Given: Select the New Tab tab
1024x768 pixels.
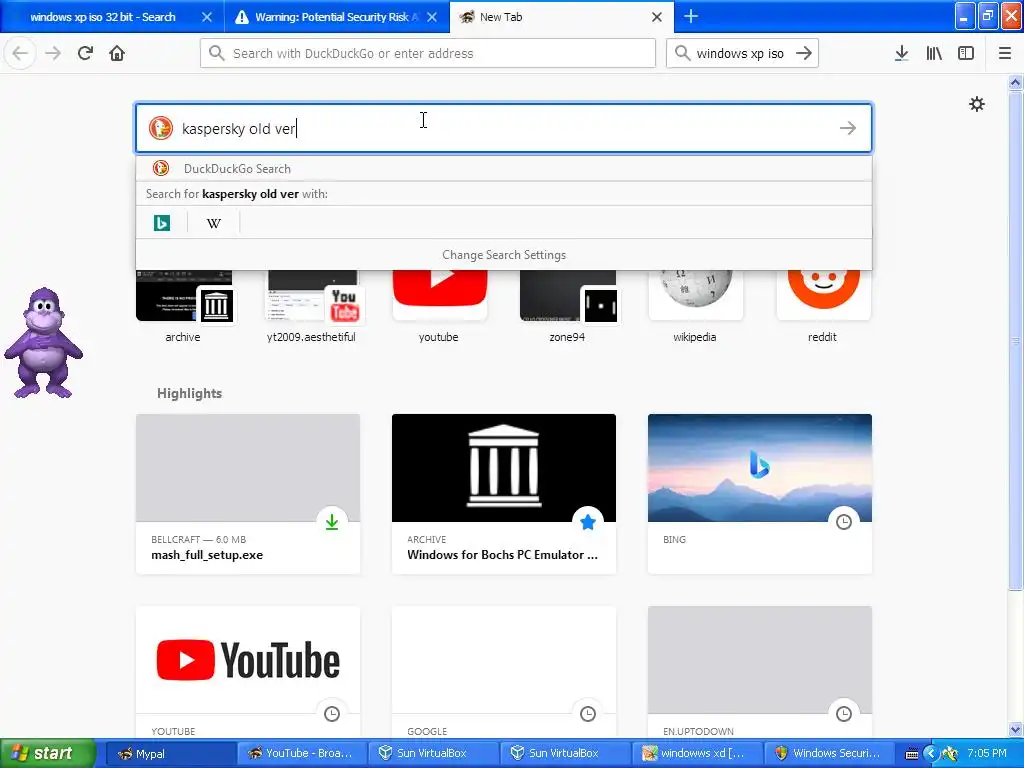Looking at the screenshot, I should click(562, 17).
